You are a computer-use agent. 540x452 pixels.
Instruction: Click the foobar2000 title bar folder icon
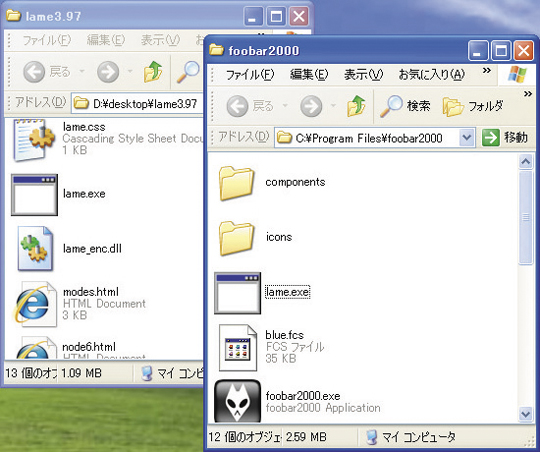(x=216, y=50)
